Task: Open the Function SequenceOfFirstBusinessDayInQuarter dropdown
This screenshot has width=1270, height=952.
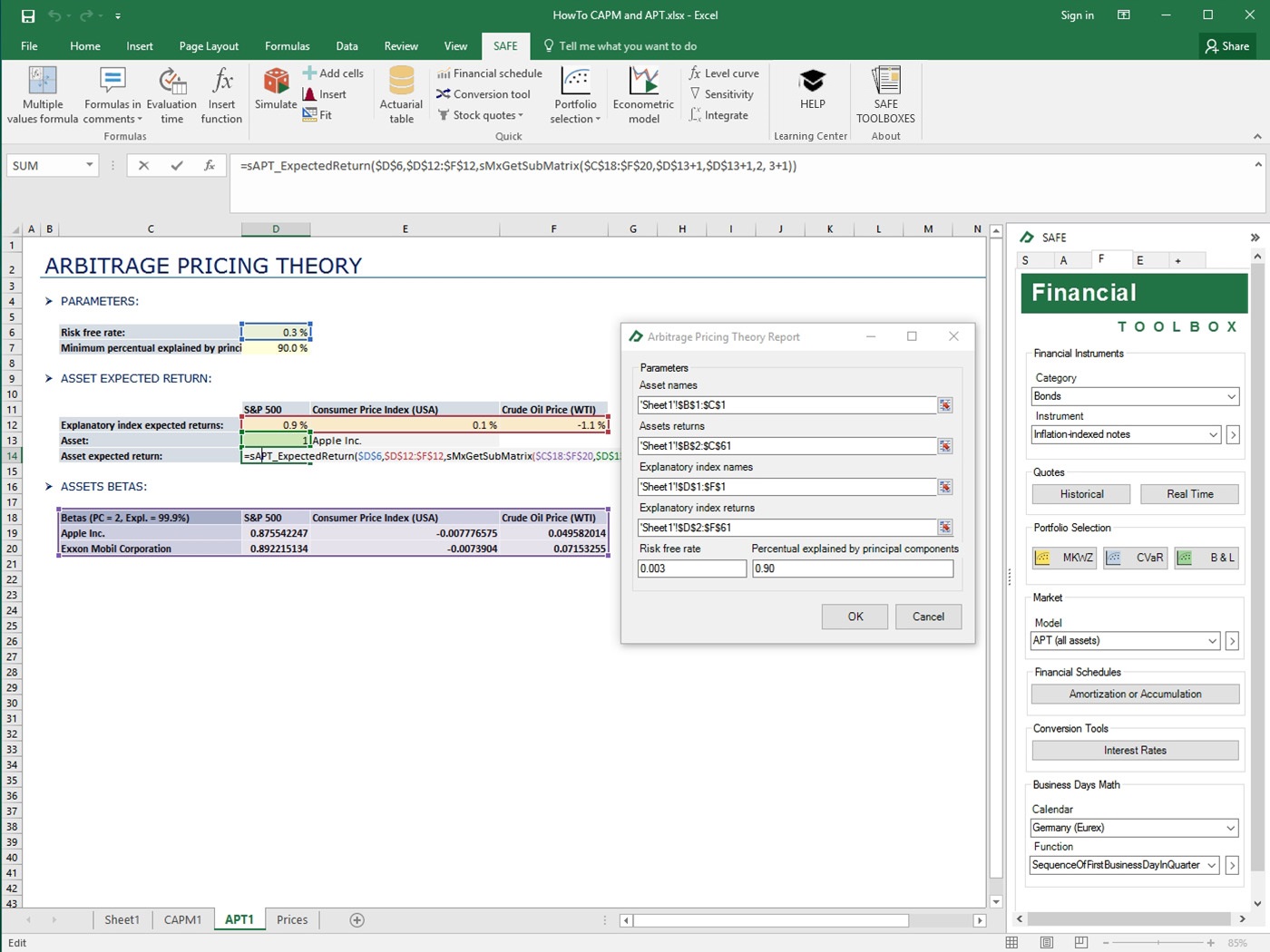Action: tap(1211, 866)
